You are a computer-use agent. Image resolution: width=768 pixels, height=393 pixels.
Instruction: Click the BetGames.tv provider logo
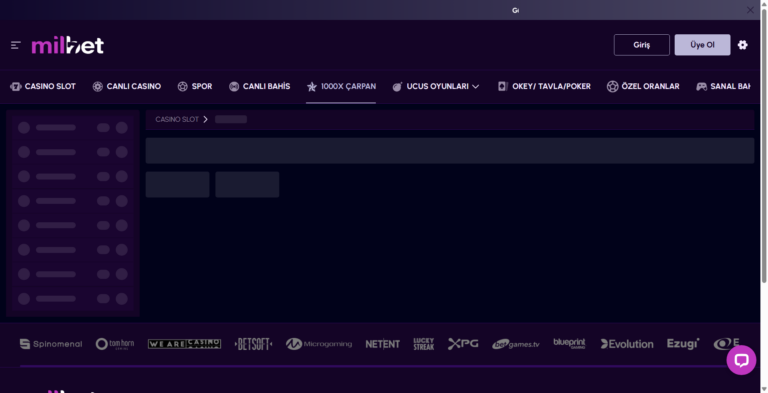tap(516, 344)
